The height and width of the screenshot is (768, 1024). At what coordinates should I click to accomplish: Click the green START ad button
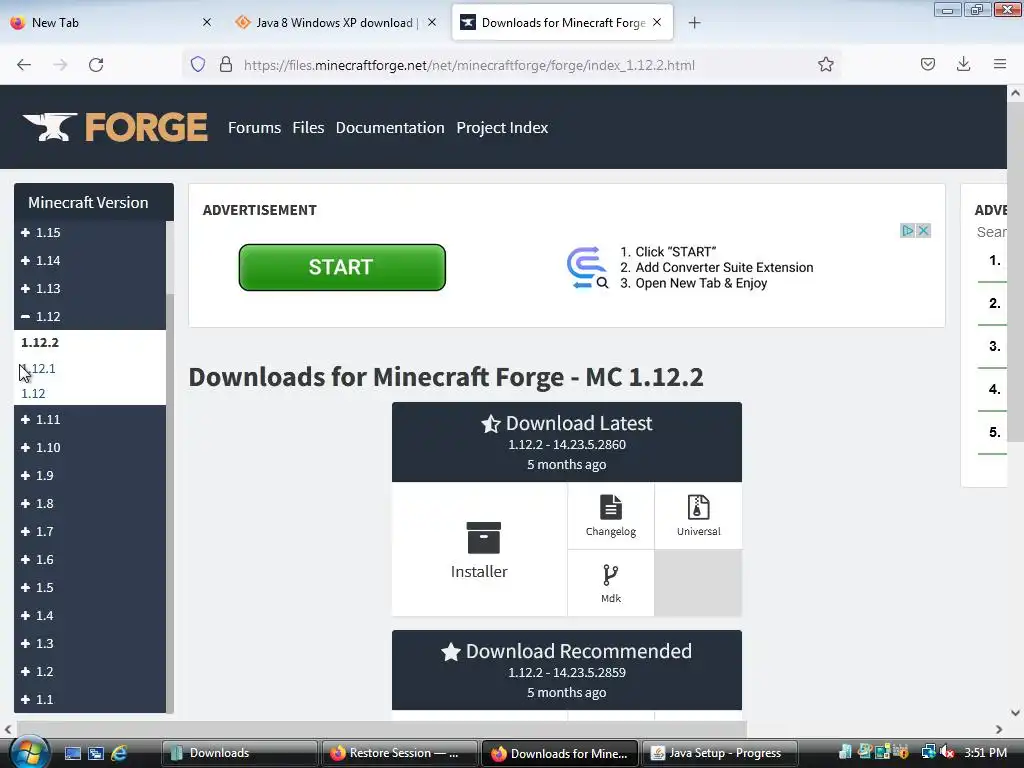coord(342,267)
